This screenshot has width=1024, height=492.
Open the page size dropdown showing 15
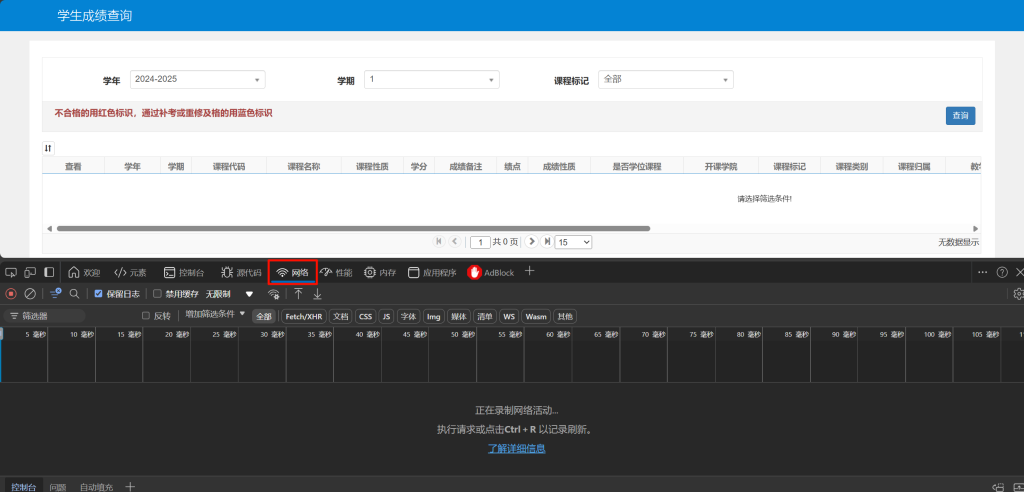coord(573,242)
